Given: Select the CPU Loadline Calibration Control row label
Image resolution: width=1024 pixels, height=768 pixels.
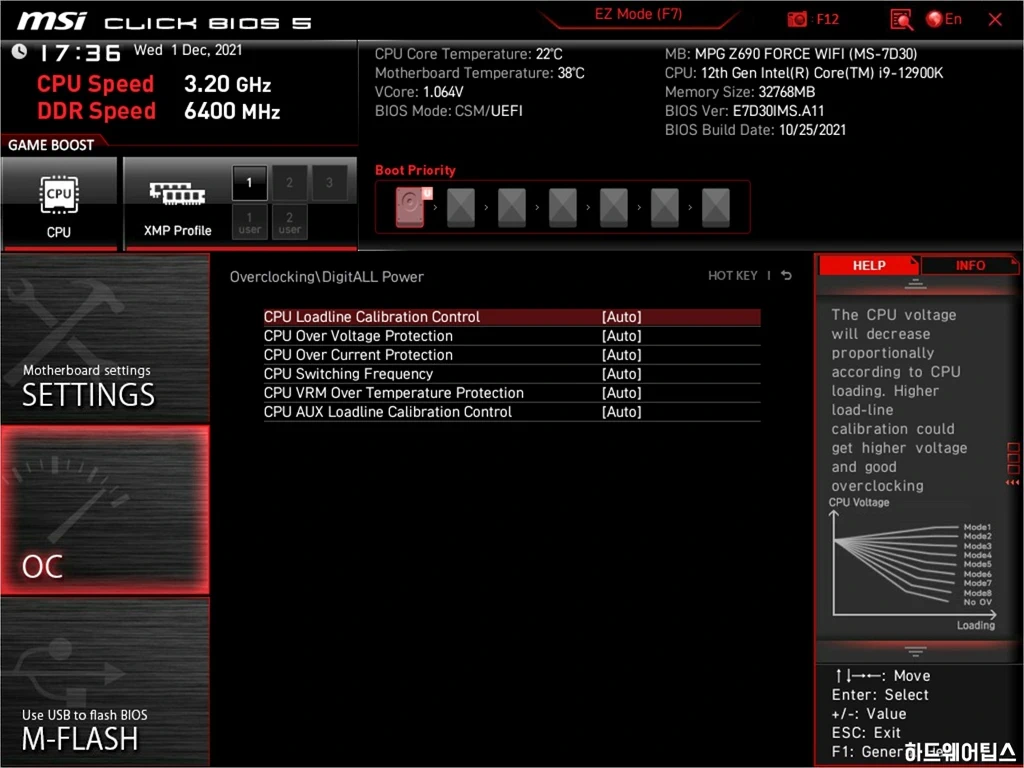Looking at the screenshot, I should click(372, 317).
